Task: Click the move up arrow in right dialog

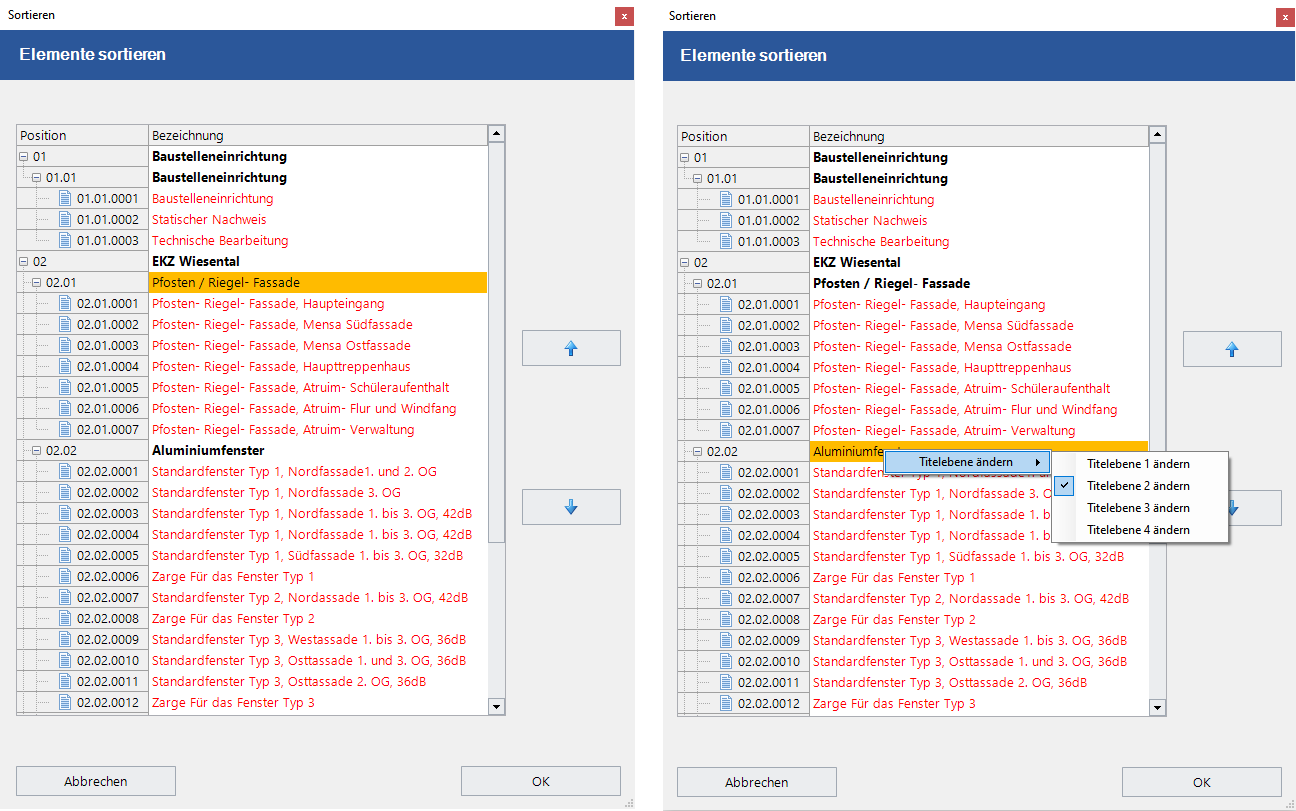Action: coord(1232,349)
